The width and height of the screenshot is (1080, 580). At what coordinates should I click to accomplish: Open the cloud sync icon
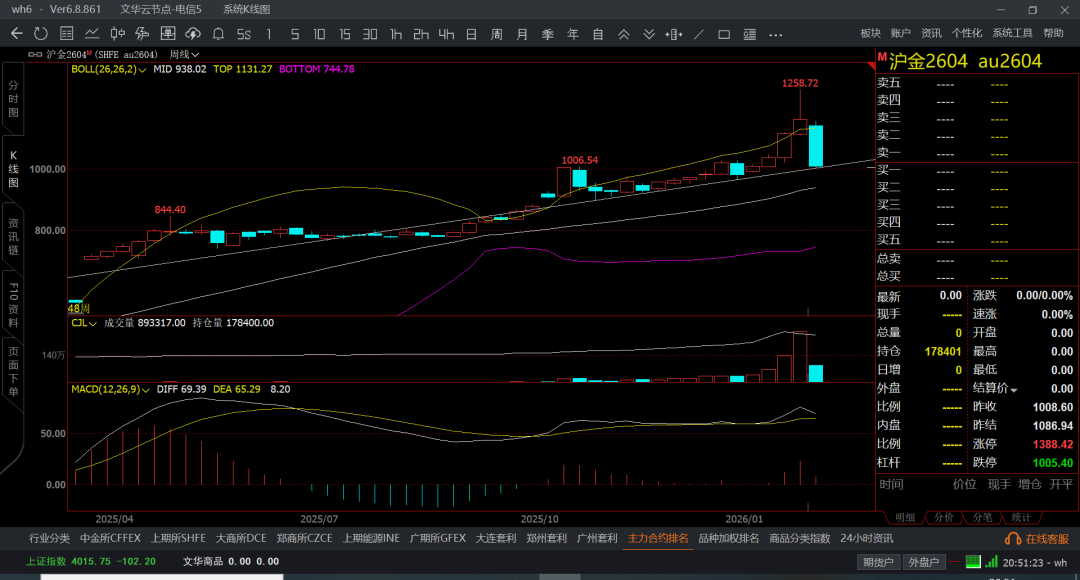pos(193,34)
